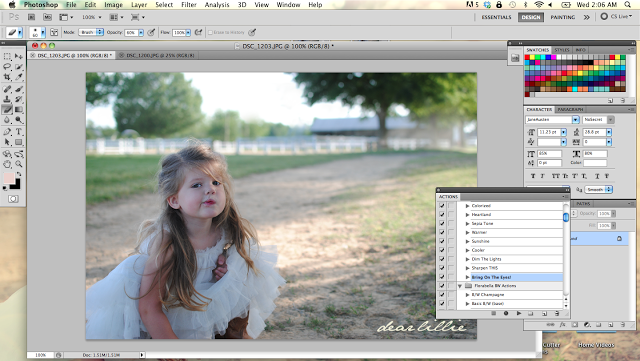640x361 pixels.
Task: Select the Hand tool
Action: tap(7, 164)
